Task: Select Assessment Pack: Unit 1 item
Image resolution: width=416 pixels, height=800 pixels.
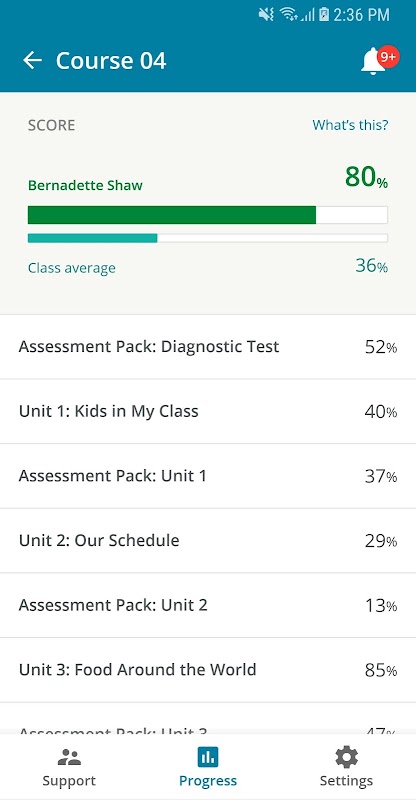Action: click(x=208, y=476)
